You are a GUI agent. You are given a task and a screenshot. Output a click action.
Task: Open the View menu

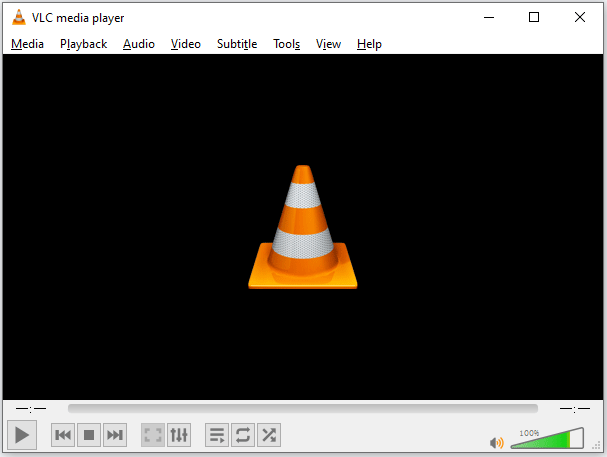(x=328, y=44)
